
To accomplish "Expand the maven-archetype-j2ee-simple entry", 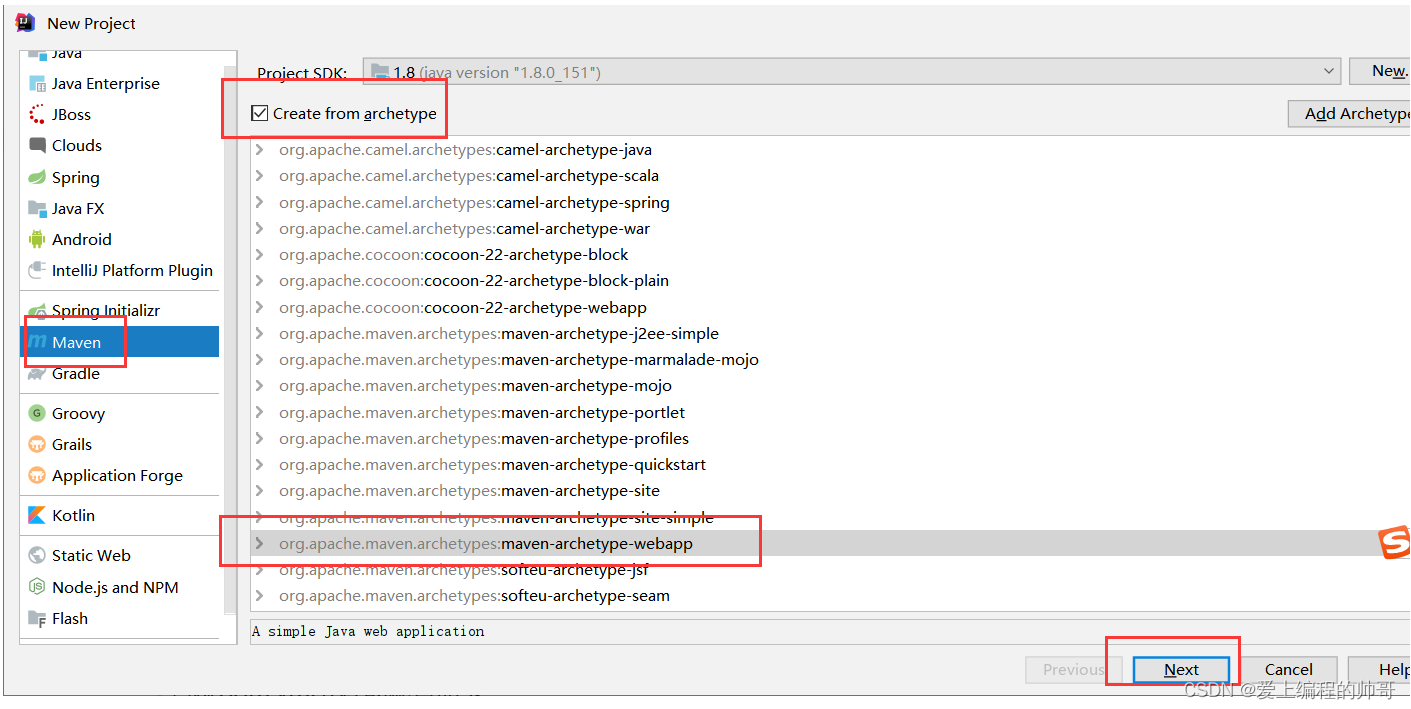I will [261, 334].
